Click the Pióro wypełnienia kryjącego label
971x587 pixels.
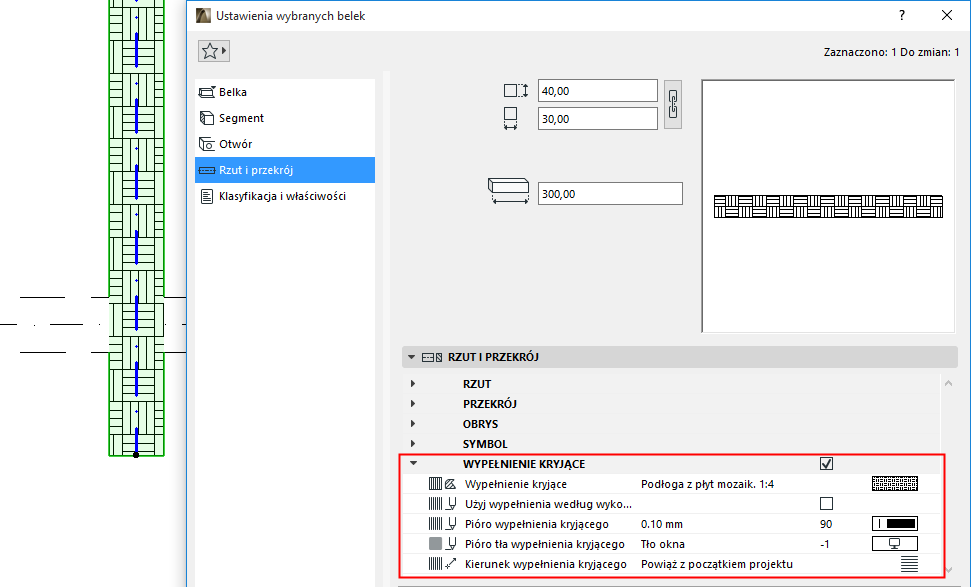[536, 524]
